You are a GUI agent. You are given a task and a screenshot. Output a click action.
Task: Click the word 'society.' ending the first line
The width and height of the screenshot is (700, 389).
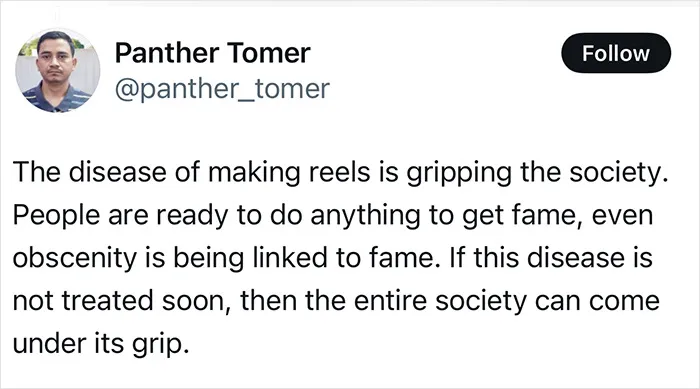click(619, 173)
